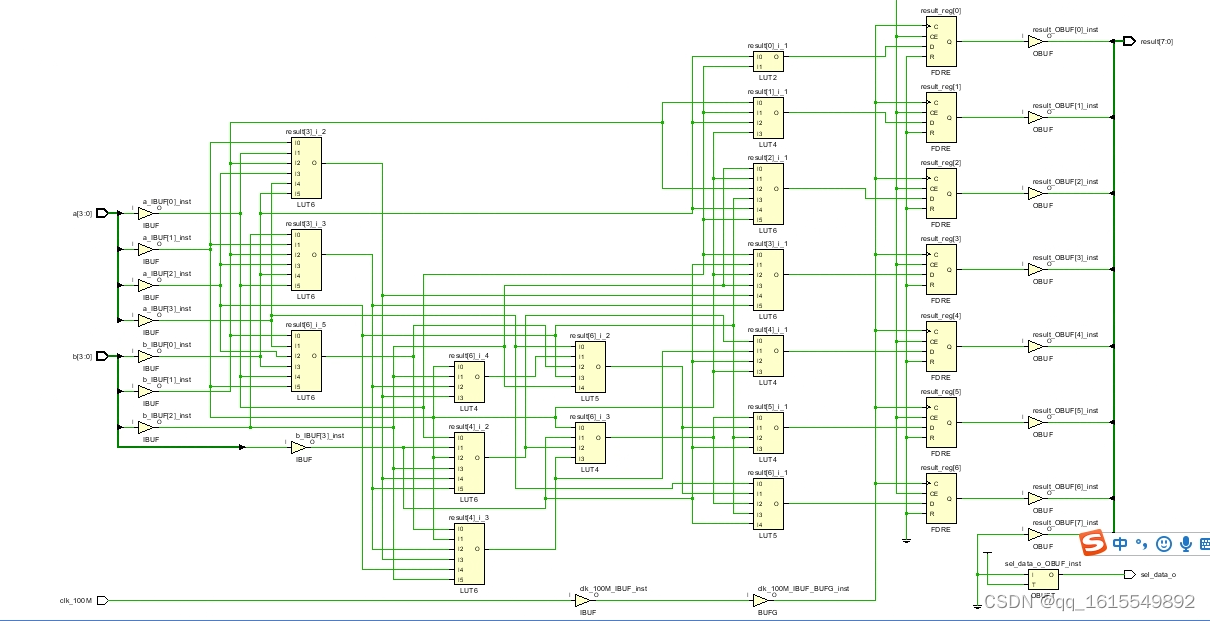This screenshot has height=621, width=1210.
Task: Select the b_IBUF[0]_inst input buffer
Action: pos(145,356)
